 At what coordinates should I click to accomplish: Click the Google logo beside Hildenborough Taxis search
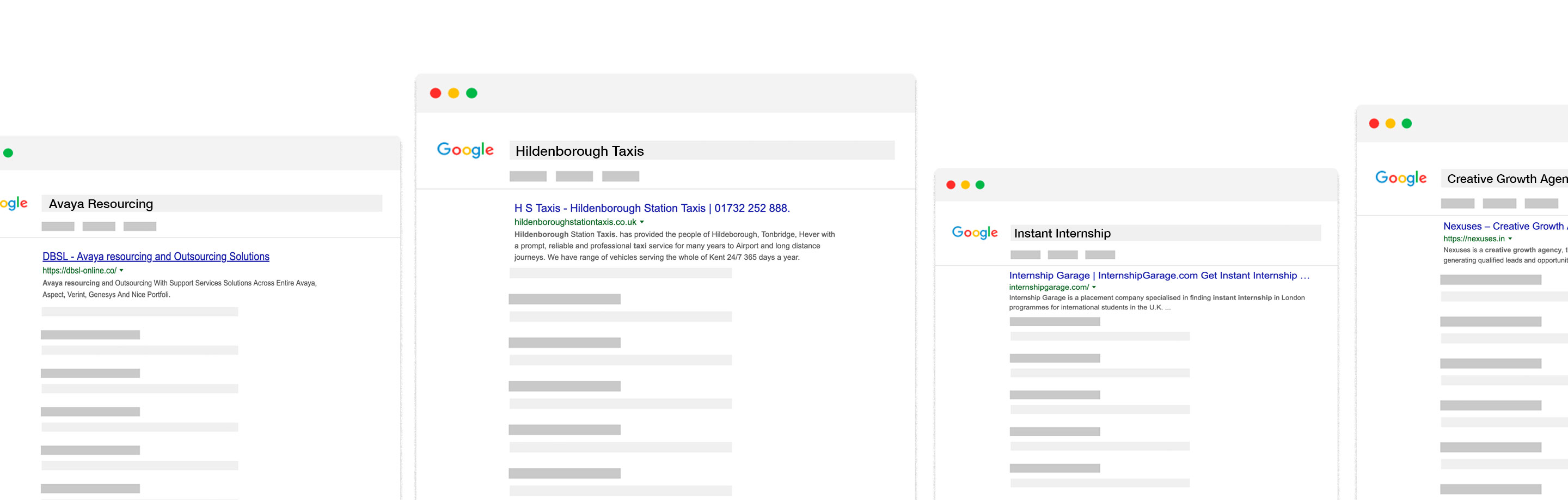(465, 150)
